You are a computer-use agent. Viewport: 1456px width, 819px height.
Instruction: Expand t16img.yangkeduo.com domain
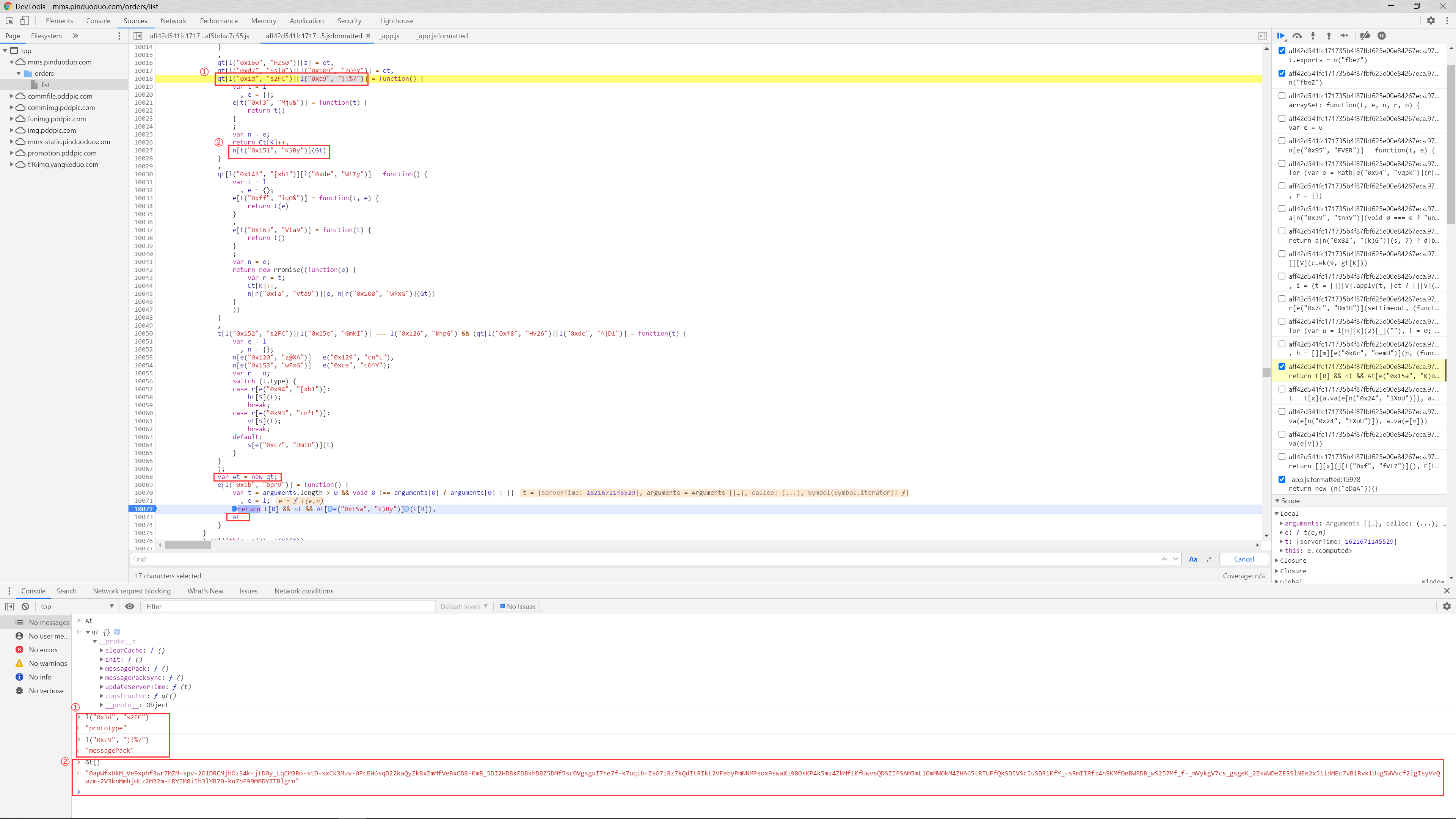pos(11,165)
